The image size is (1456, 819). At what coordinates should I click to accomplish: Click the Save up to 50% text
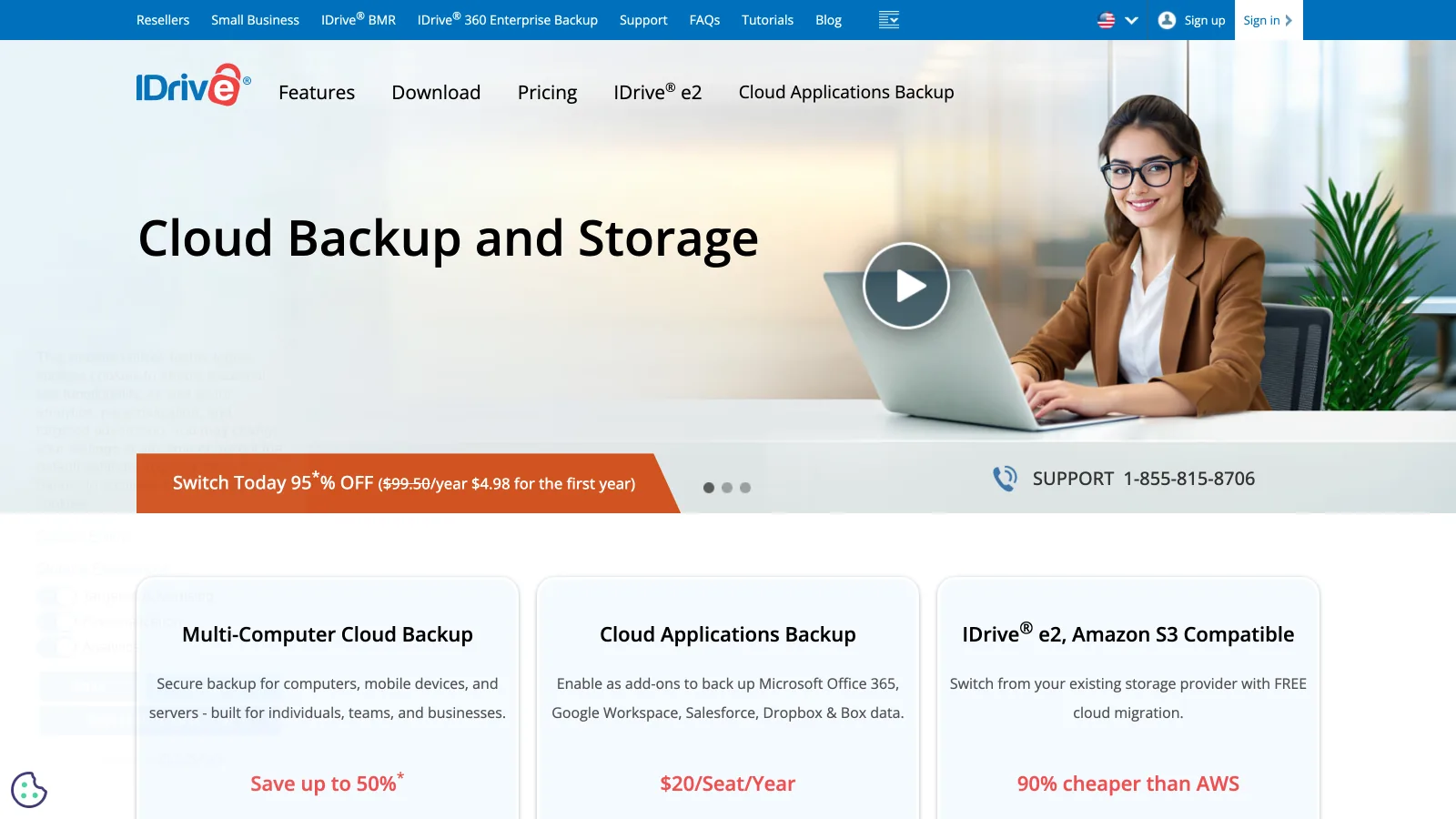[x=328, y=783]
